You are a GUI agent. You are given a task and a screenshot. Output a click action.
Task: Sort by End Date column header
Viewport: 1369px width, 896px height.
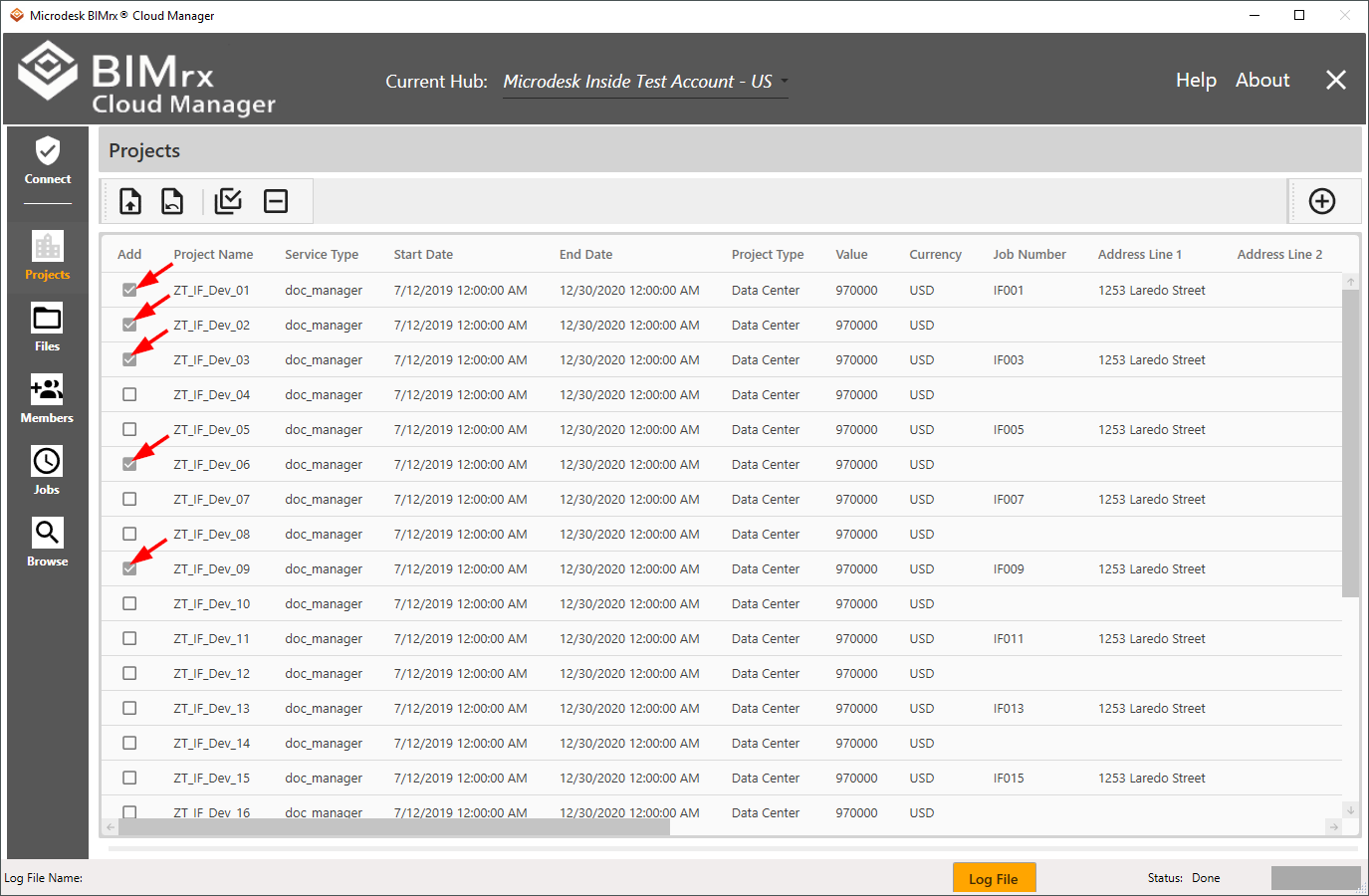click(x=585, y=254)
